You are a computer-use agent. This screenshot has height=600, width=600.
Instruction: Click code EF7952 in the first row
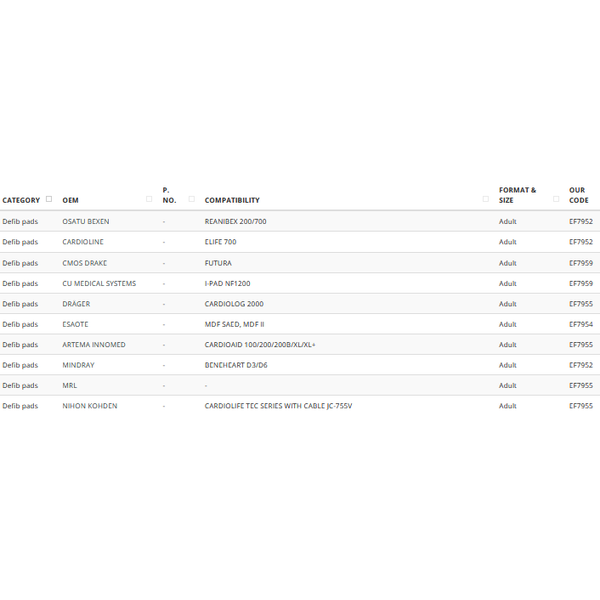pos(580,222)
